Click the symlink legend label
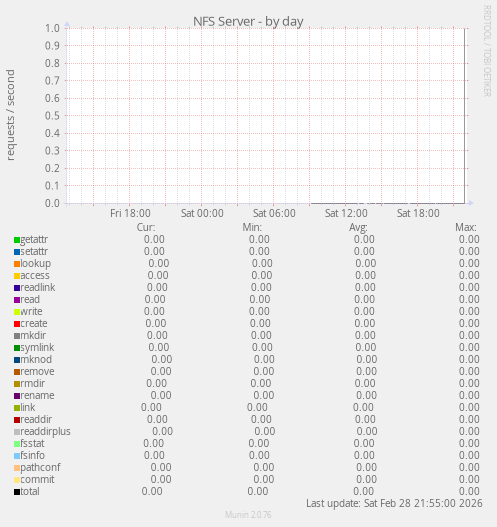Image resolution: width=497 pixels, height=527 pixels. tap(37, 348)
